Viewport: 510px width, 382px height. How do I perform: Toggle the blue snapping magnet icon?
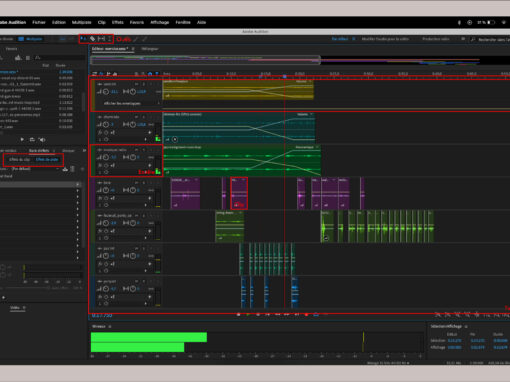tap(150, 74)
